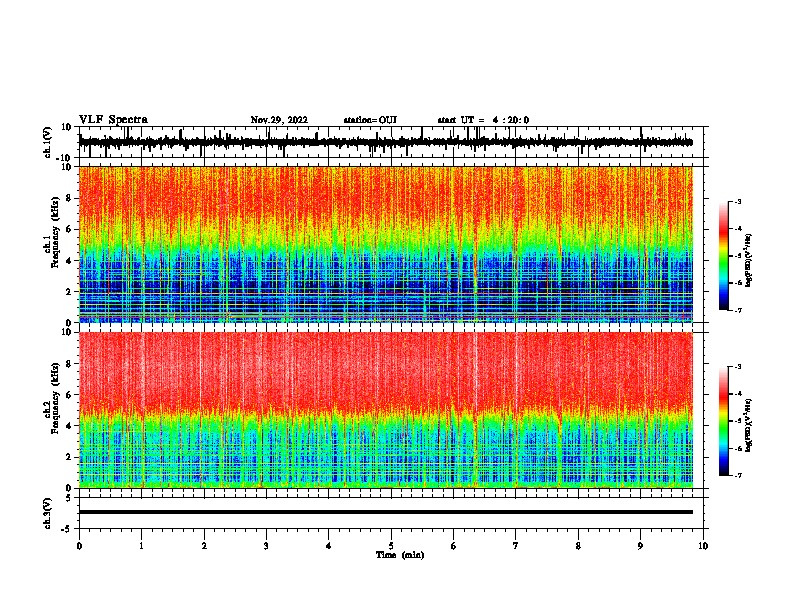Click the "station=OUI" header text
Image resolution: width=792 pixels, height=612 pixels.
pos(370,120)
